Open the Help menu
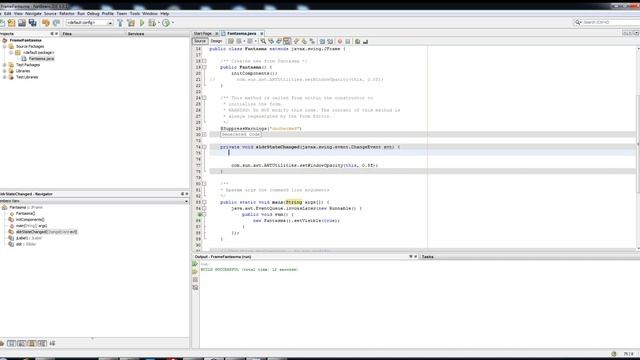640x360 pixels. (x=164, y=14)
